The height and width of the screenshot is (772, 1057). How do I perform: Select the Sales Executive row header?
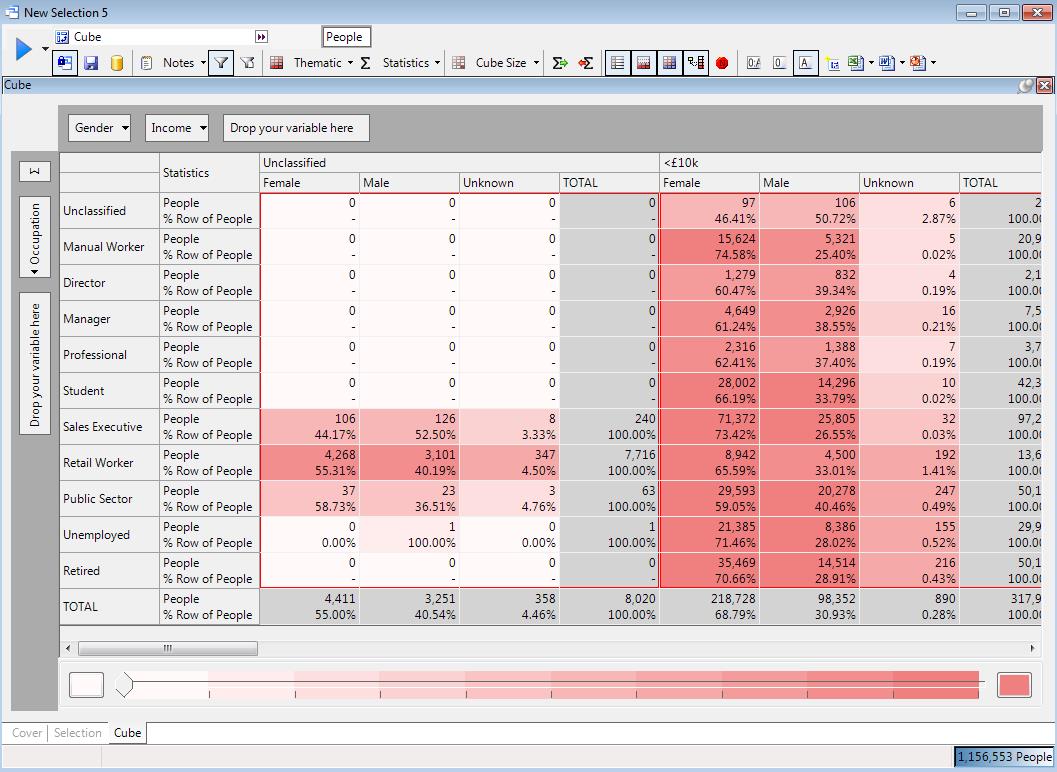click(x=109, y=427)
